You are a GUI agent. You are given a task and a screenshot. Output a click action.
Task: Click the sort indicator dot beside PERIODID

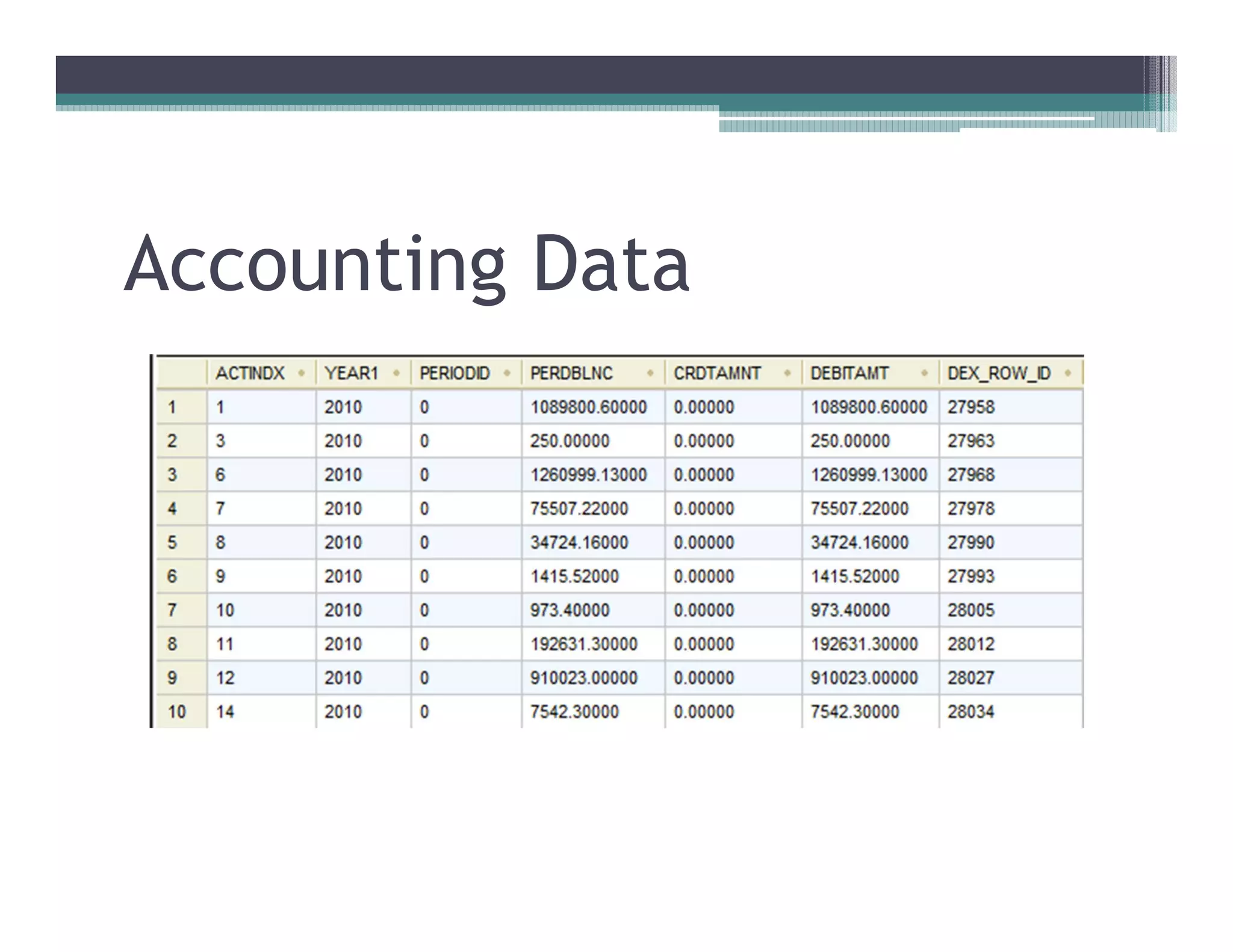tap(507, 373)
